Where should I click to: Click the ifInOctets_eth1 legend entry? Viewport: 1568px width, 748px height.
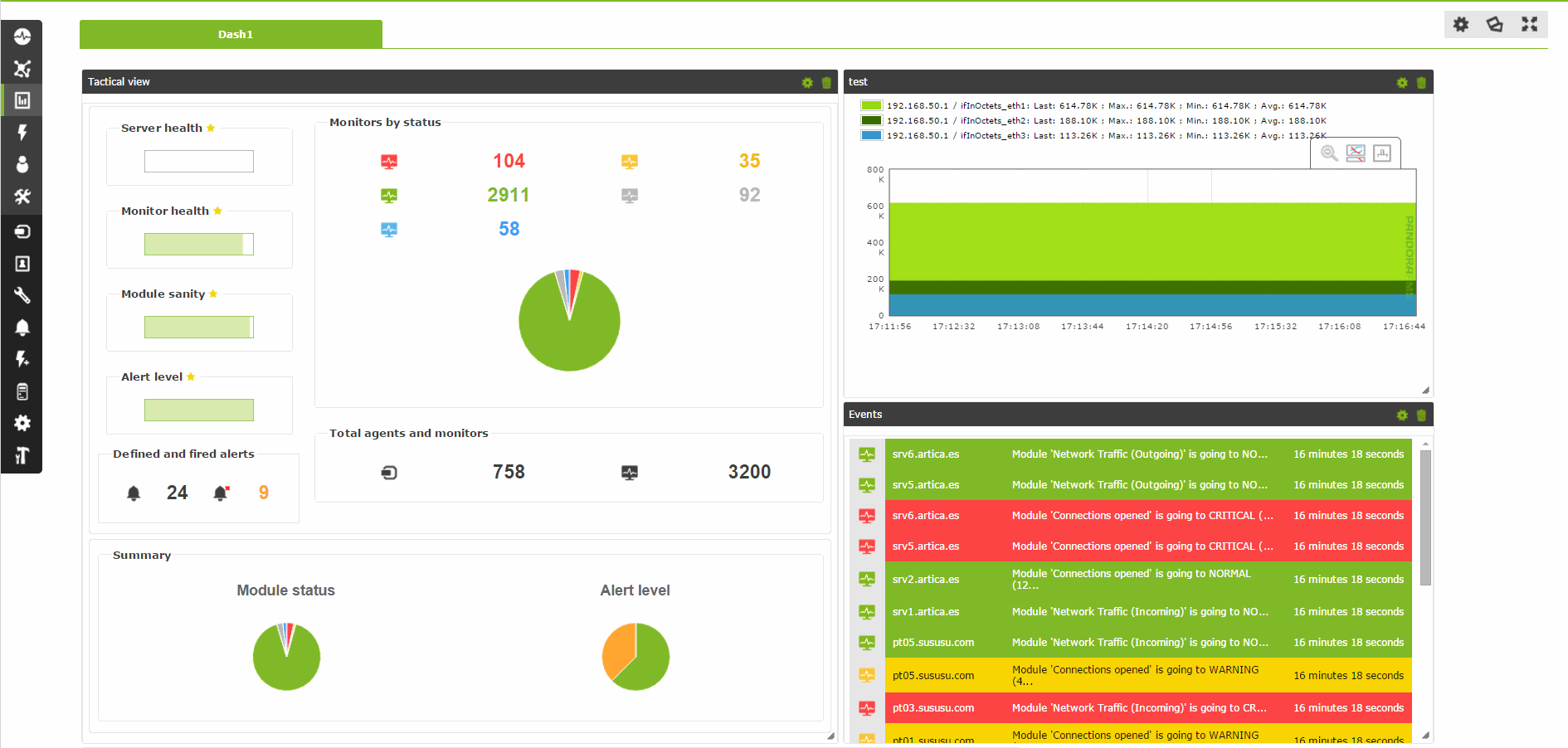tap(1062, 105)
